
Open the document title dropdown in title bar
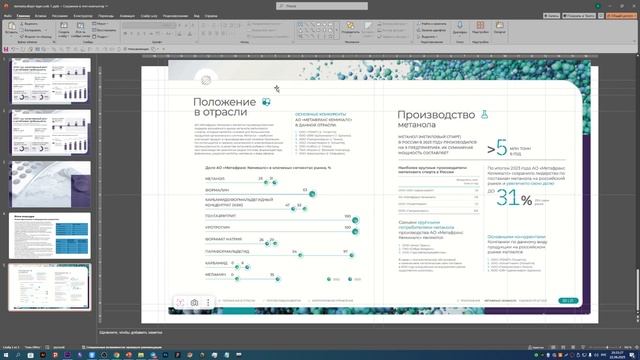(107, 6)
